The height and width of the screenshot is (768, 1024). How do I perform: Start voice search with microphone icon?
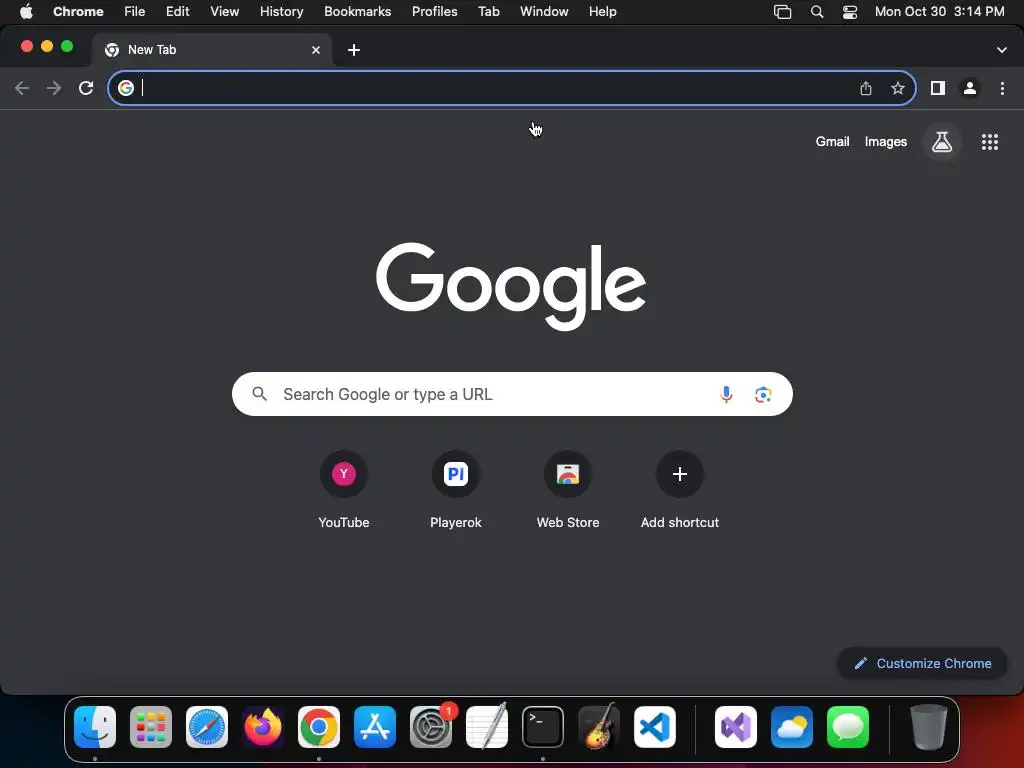click(x=726, y=394)
